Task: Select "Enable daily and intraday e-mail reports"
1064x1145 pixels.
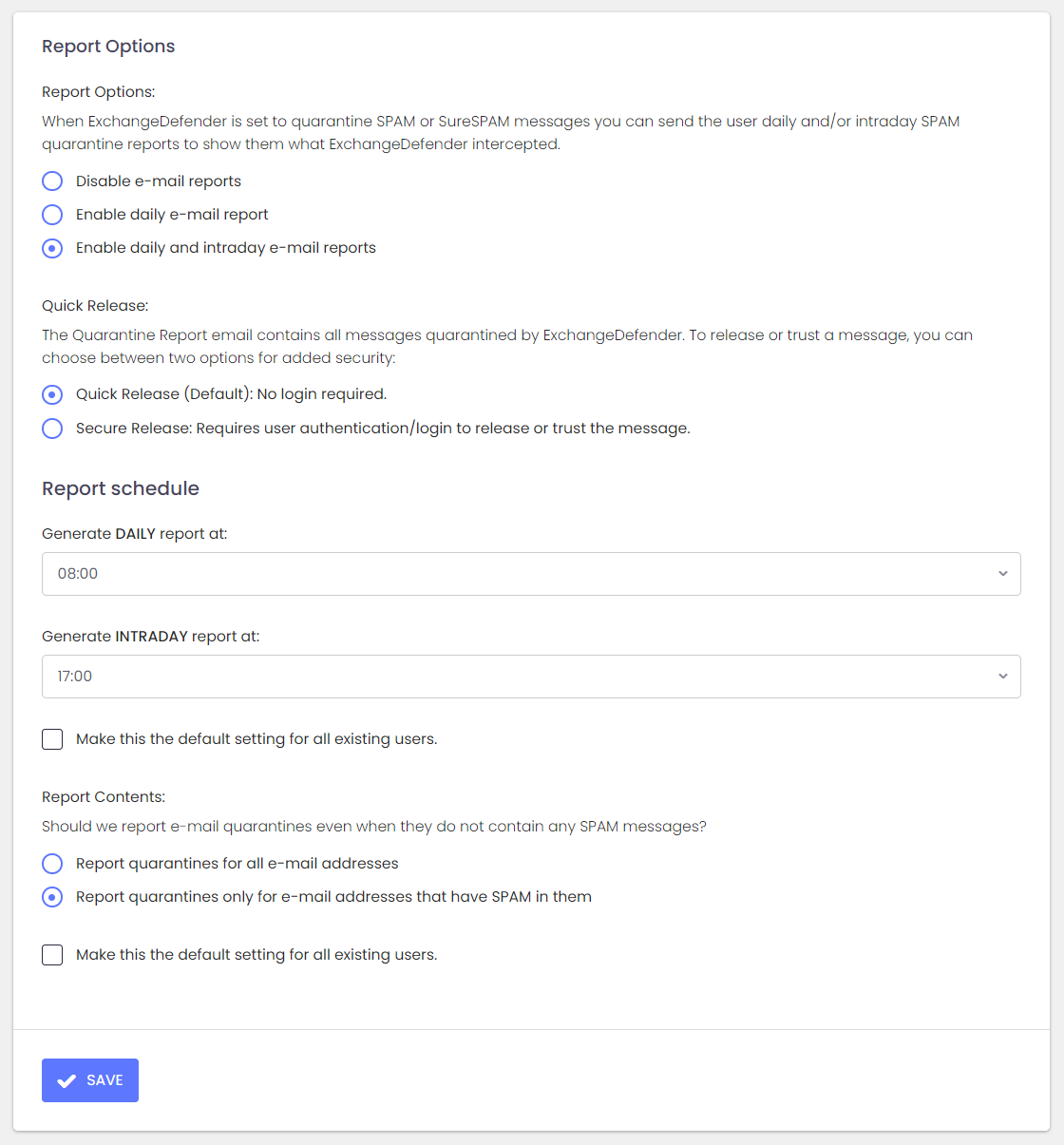Action: click(52, 248)
